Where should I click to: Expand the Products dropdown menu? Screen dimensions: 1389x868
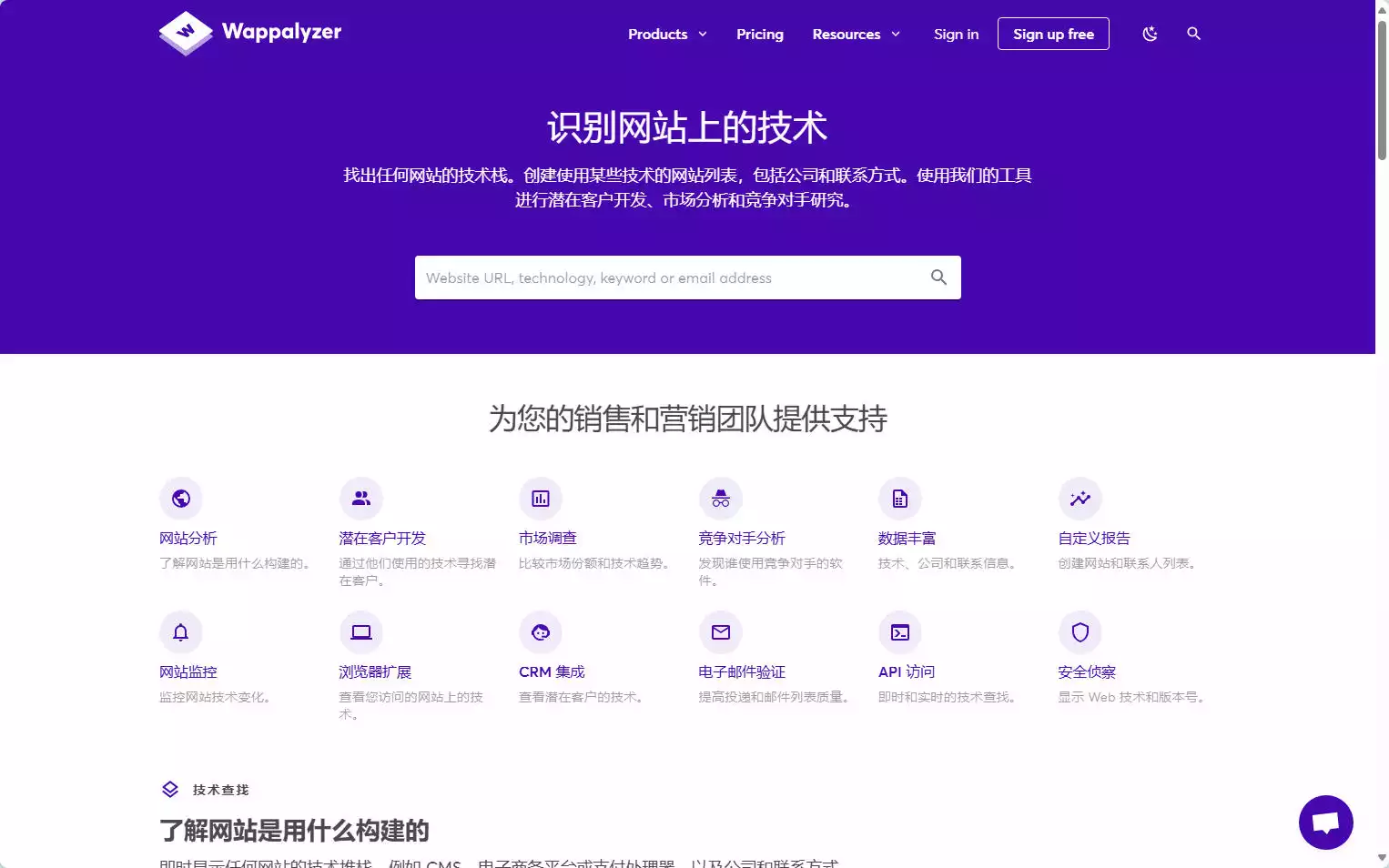(667, 34)
